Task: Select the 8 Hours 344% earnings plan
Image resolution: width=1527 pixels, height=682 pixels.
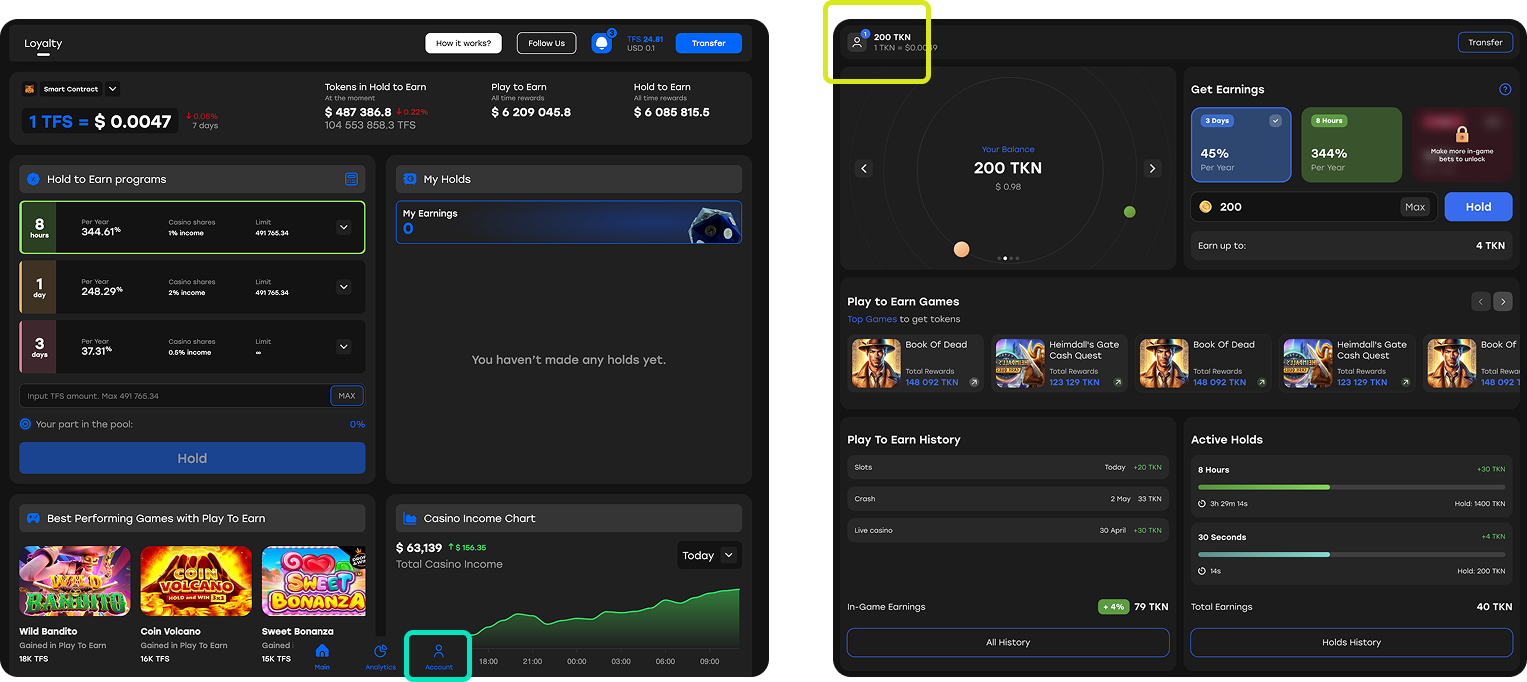Action: click(1351, 145)
